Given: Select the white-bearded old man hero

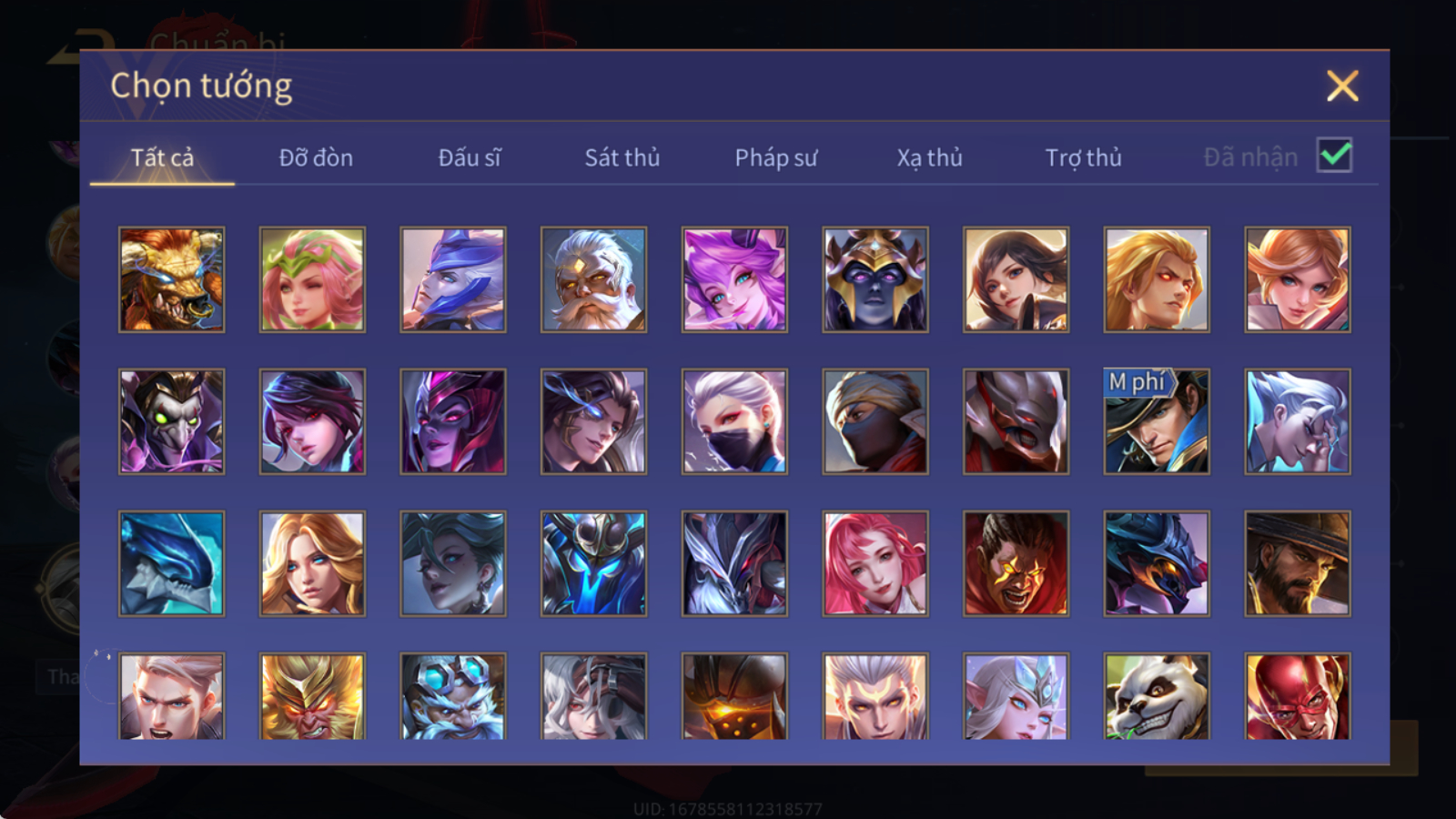Looking at the screenshot, I should tap(593, 279).
